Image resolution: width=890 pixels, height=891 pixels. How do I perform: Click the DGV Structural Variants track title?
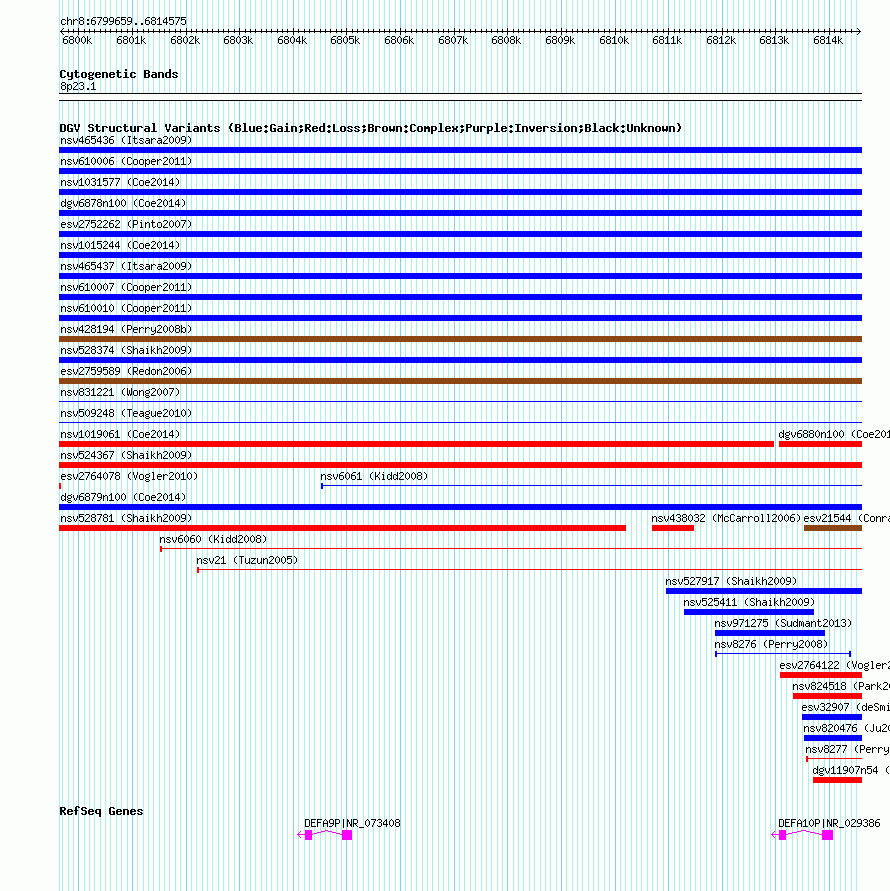coord(371,128)
